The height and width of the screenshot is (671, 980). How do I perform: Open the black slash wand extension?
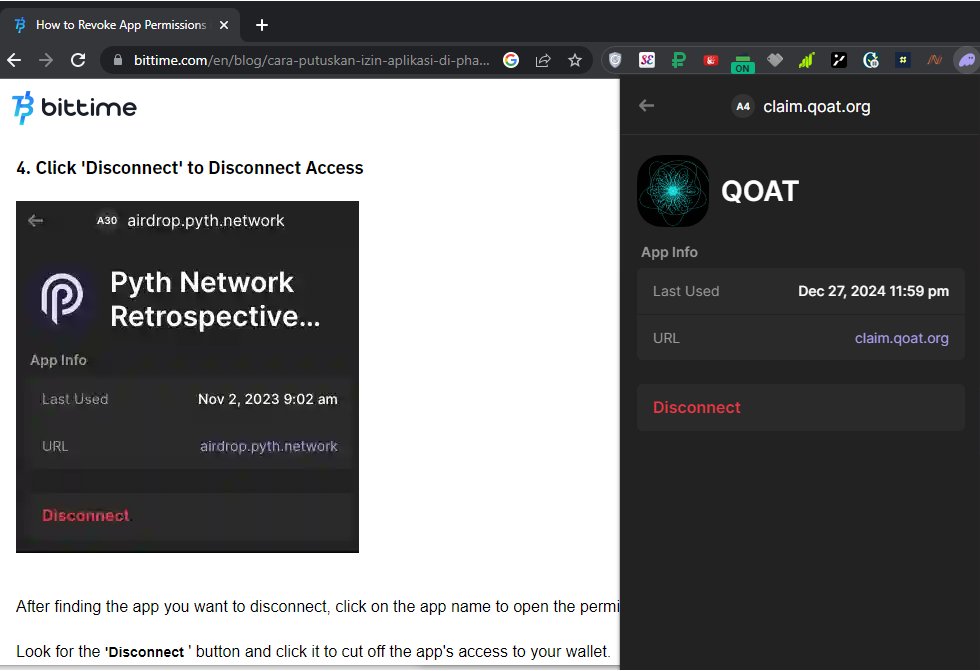pos(839,60)
